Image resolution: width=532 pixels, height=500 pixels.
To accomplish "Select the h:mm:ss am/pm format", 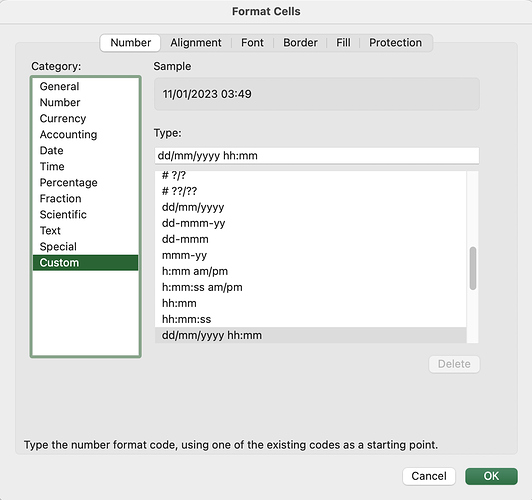I will coord(310,287).
